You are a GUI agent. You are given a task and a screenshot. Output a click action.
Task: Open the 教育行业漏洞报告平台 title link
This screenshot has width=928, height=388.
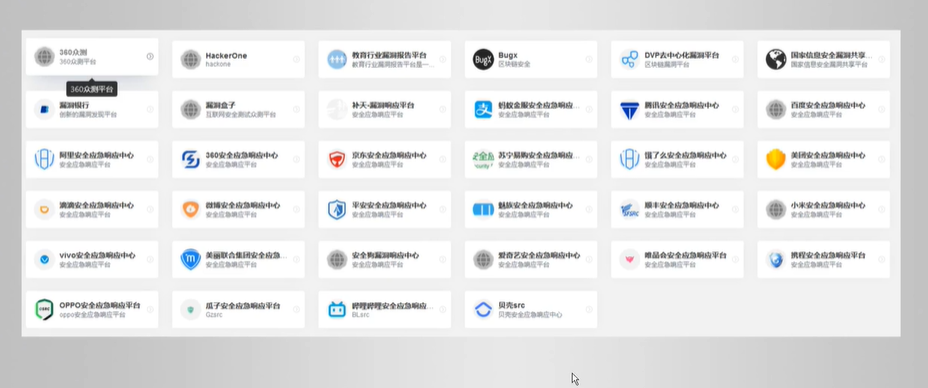[x=389, y=55]
